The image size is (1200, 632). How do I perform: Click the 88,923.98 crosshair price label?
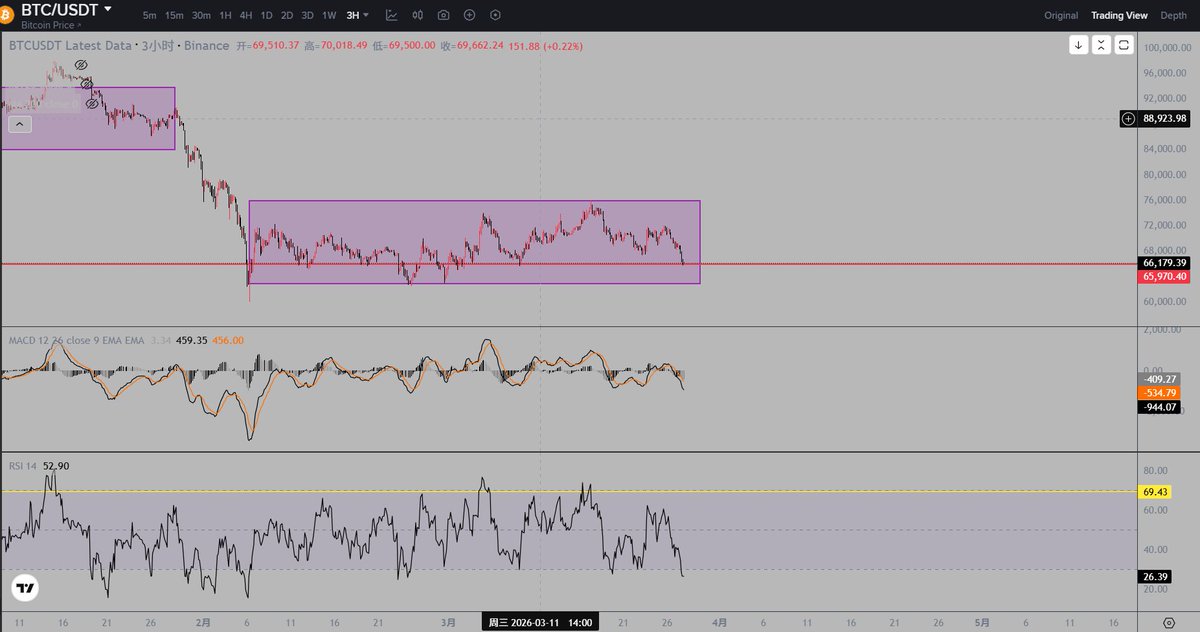click(x=1164, y=118)
